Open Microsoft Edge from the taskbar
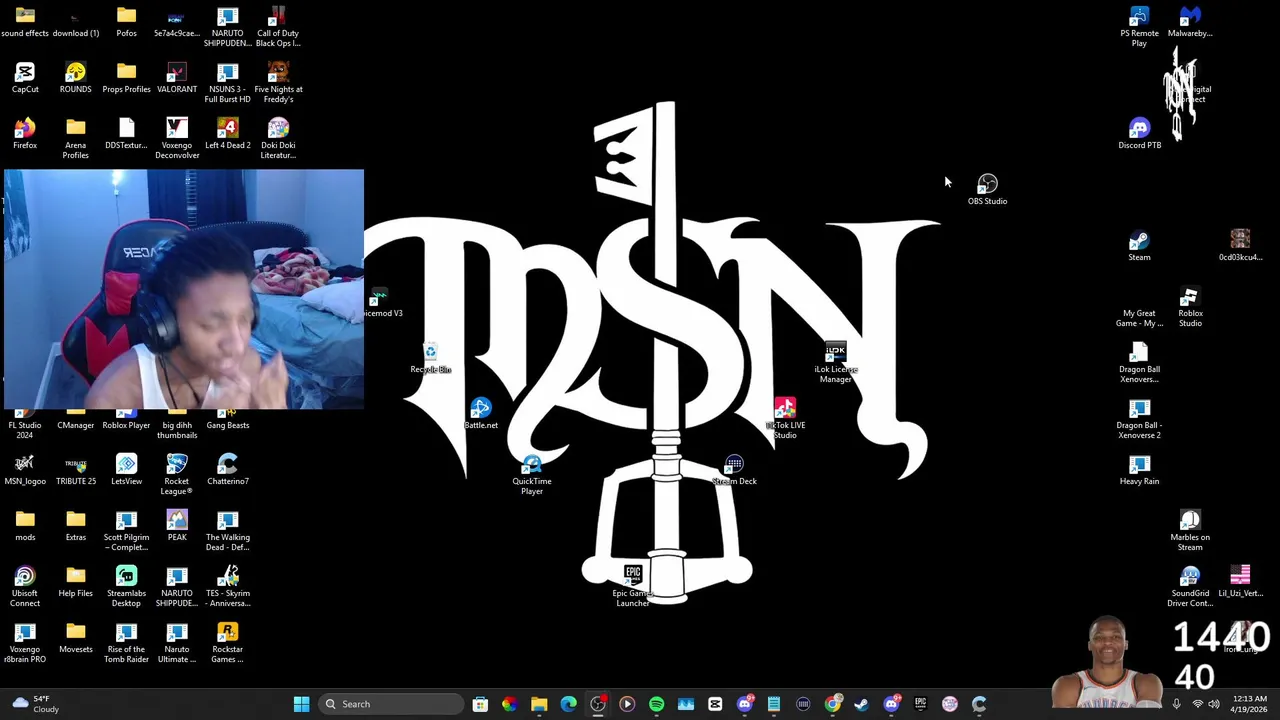Screen dimensions: 1280x720 click(x=568, y=704)
